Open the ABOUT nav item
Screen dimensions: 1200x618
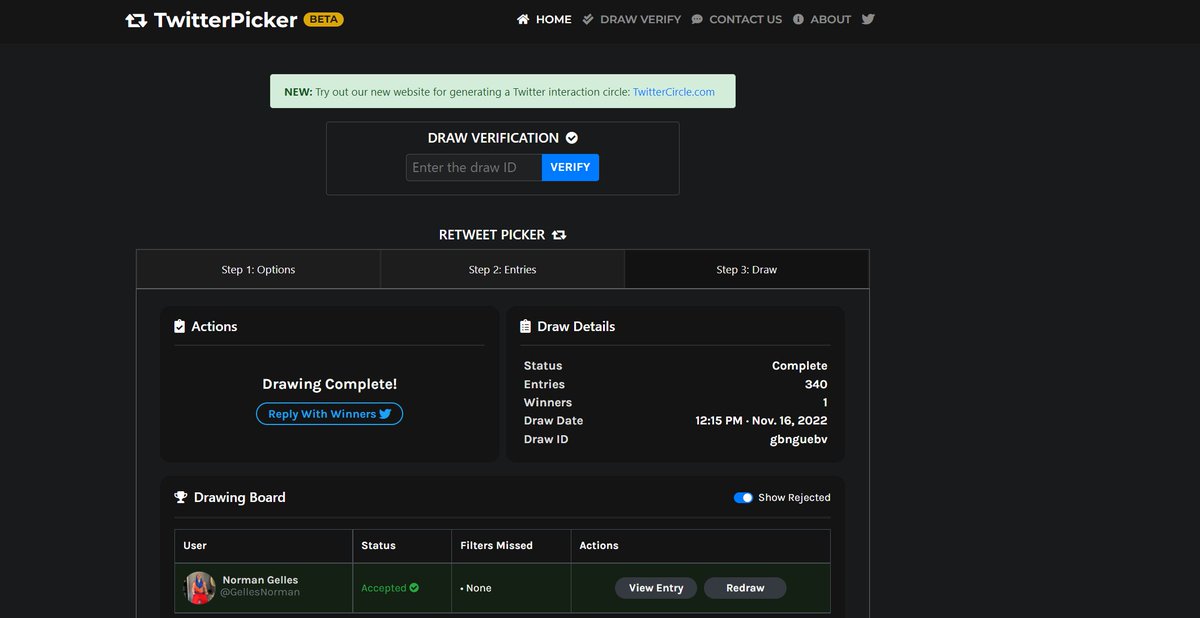point(821,19)
